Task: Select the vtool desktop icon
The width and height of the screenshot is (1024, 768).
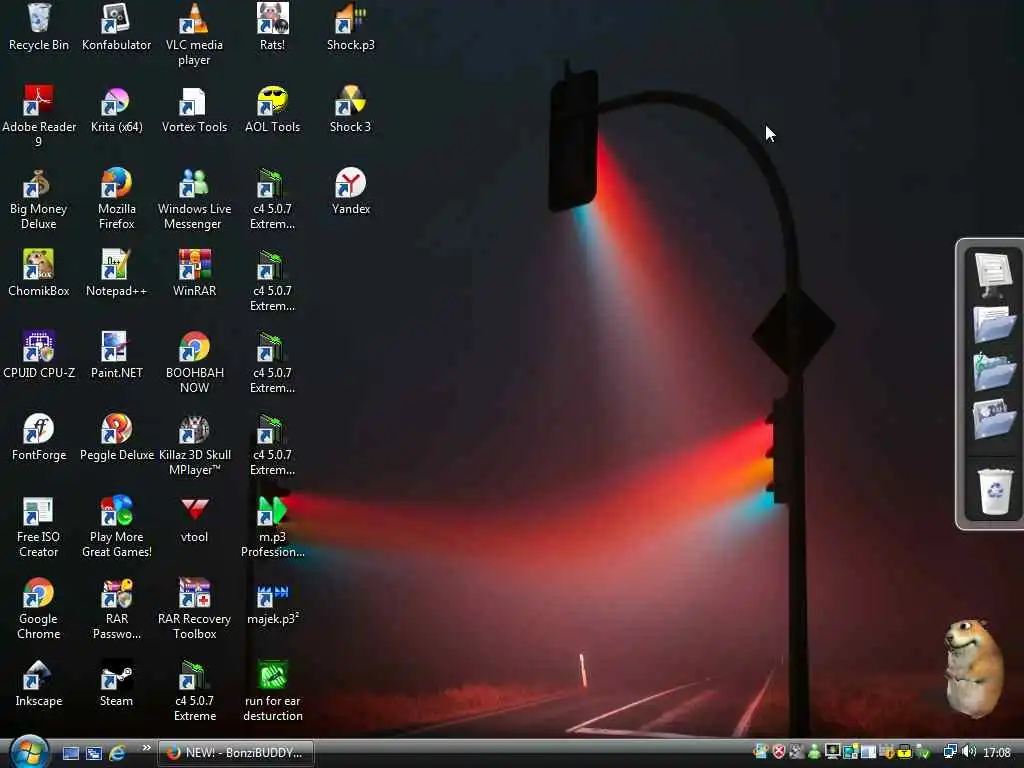Action: pyautogui.click(x=194, y=520)
